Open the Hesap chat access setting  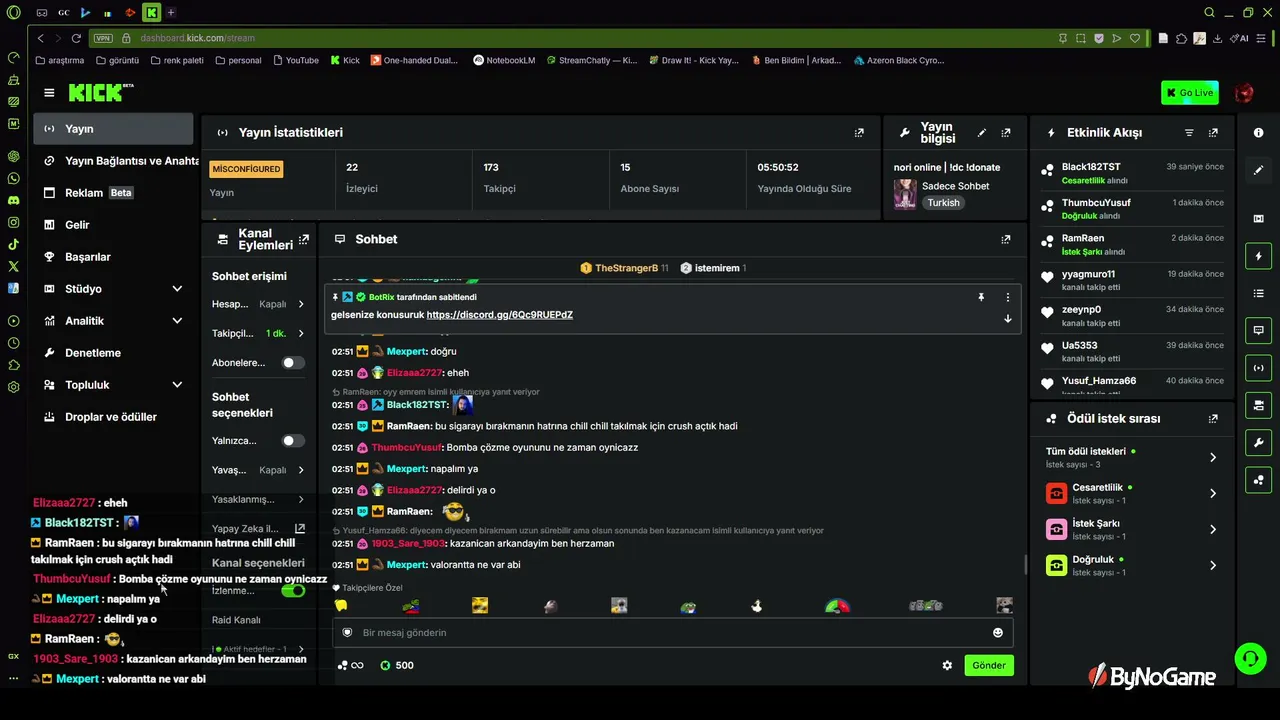(258, 304)
